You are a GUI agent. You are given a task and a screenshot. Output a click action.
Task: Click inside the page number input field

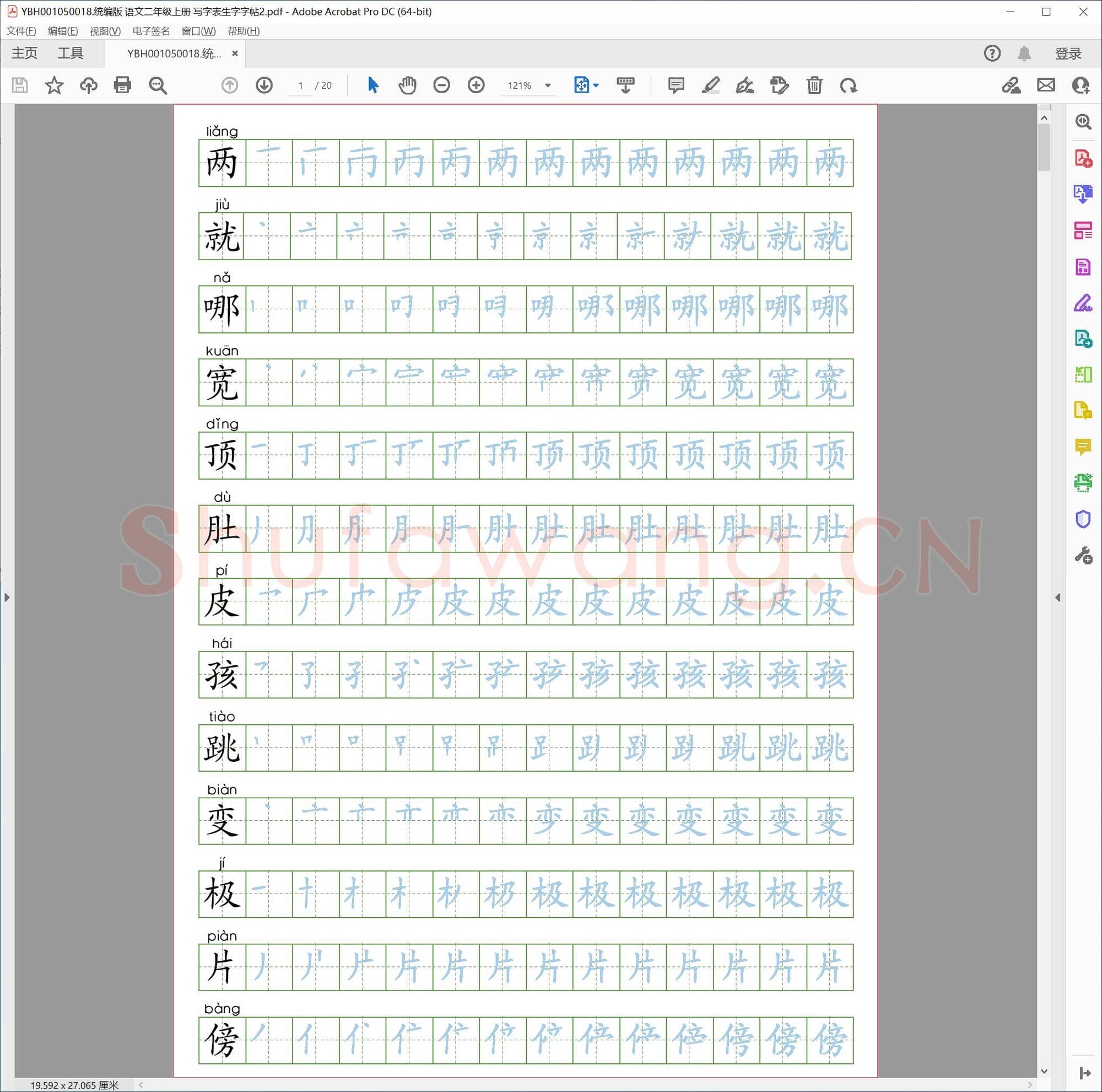(x=301, y=85)
